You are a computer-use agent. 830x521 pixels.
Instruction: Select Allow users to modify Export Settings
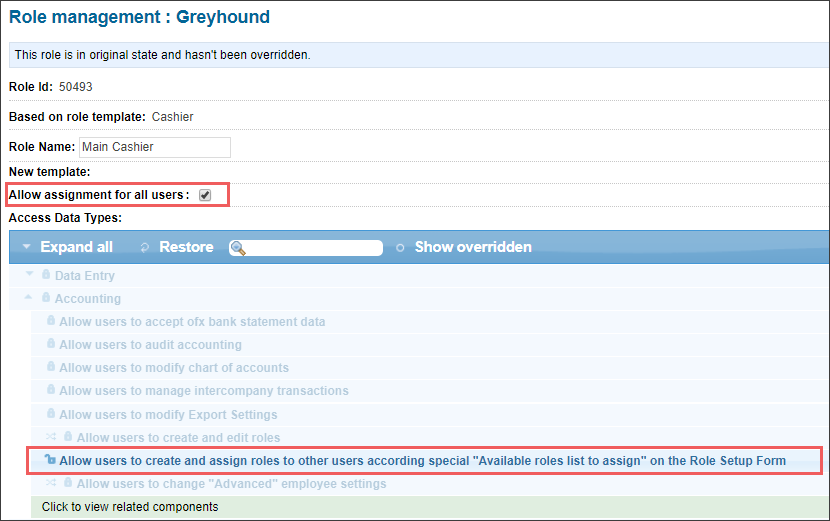point(168,415)
